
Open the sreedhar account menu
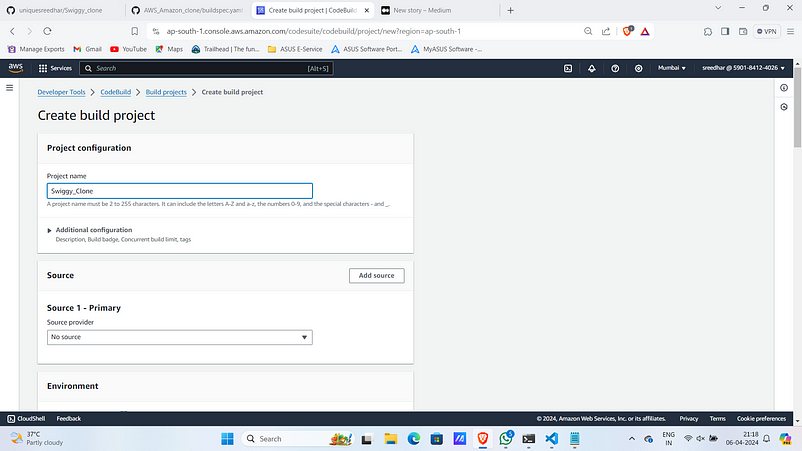tap(743, 68)
